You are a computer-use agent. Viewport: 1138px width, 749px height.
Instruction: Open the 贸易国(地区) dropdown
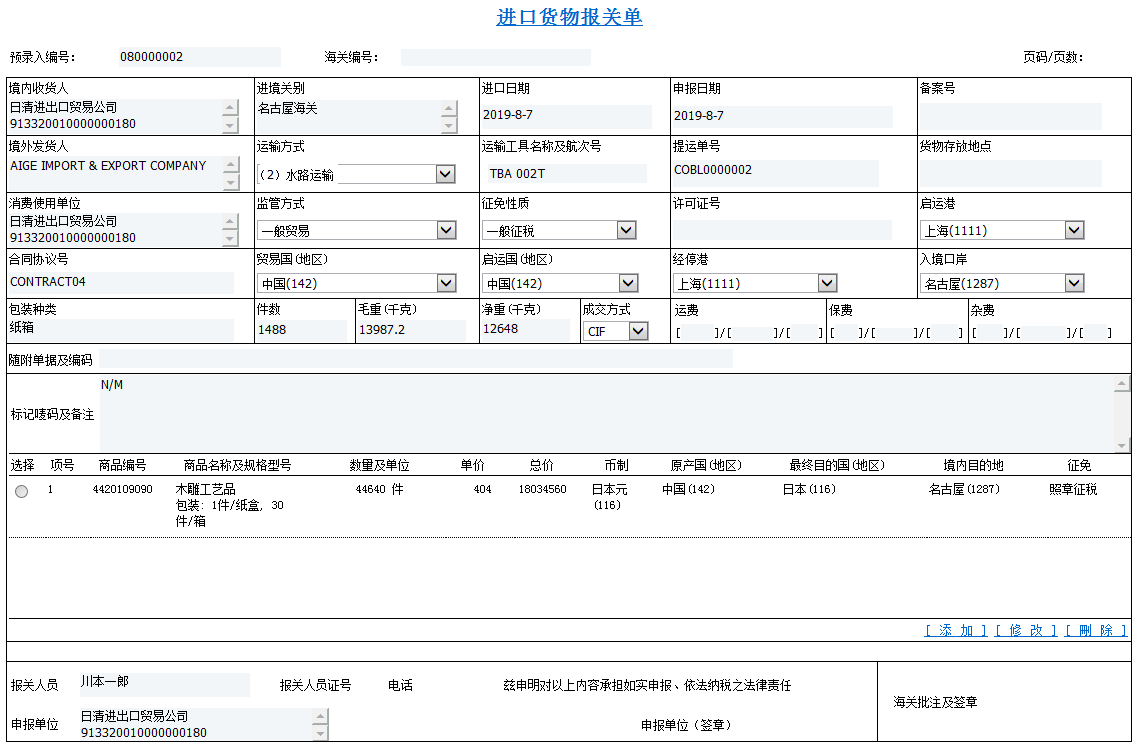(445, 283)
